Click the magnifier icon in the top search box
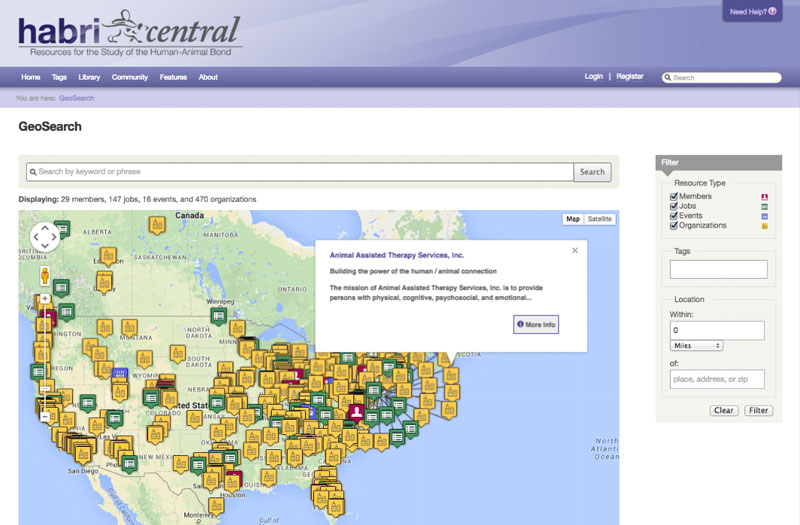Image resolution: width=800 pixels, height=525 pixels. (667, 78)
